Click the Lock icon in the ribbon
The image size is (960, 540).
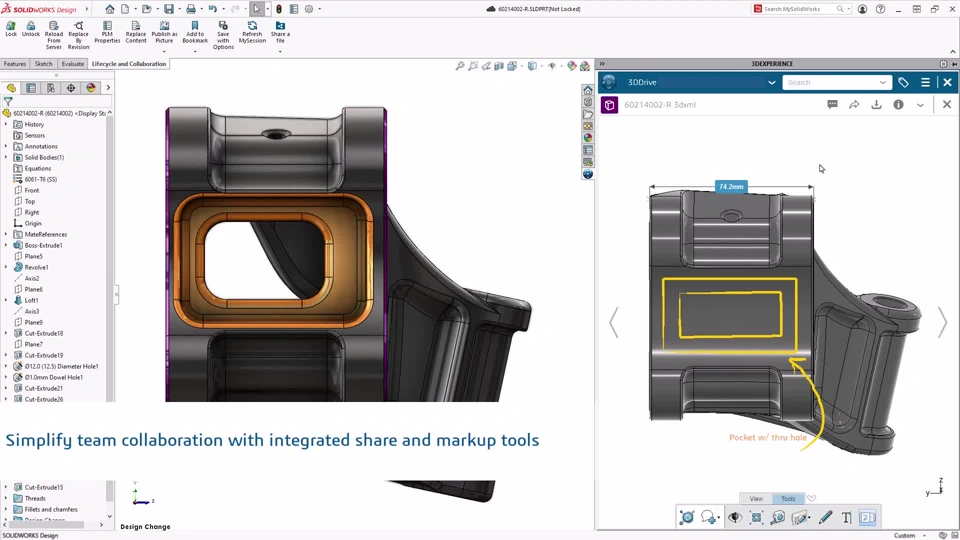(11, 28)
